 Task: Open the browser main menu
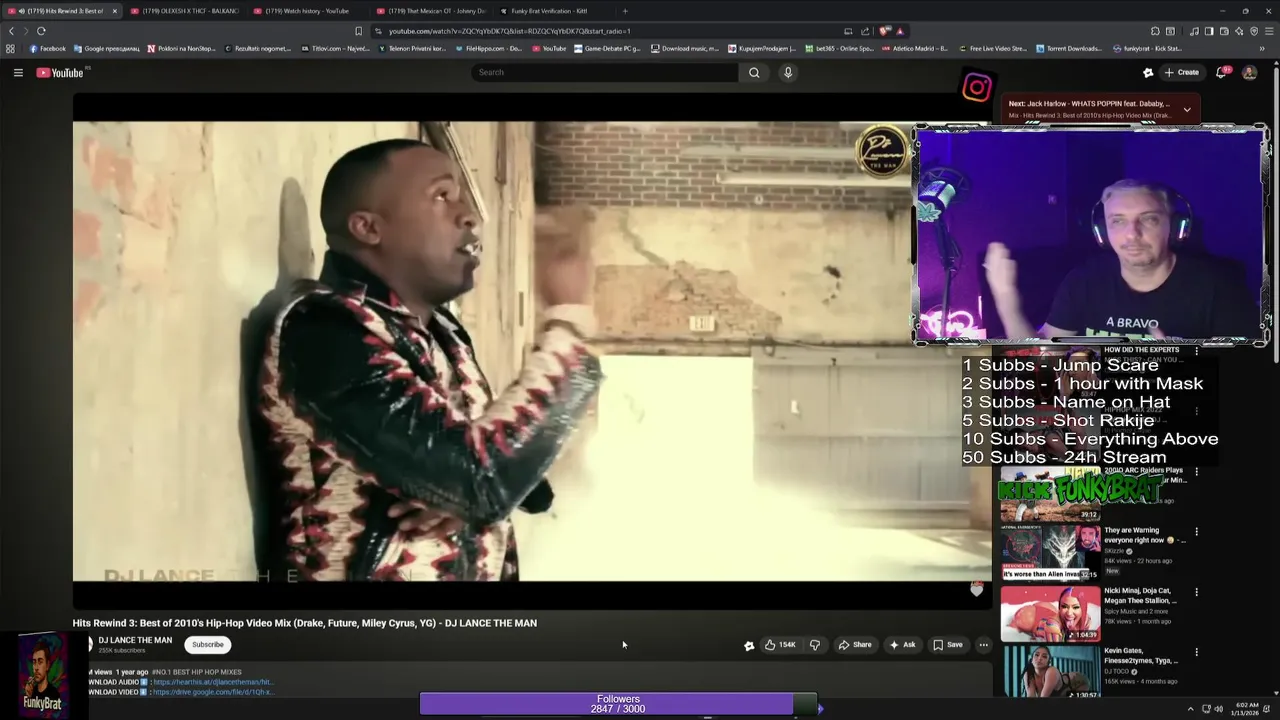coord(1269,31)
